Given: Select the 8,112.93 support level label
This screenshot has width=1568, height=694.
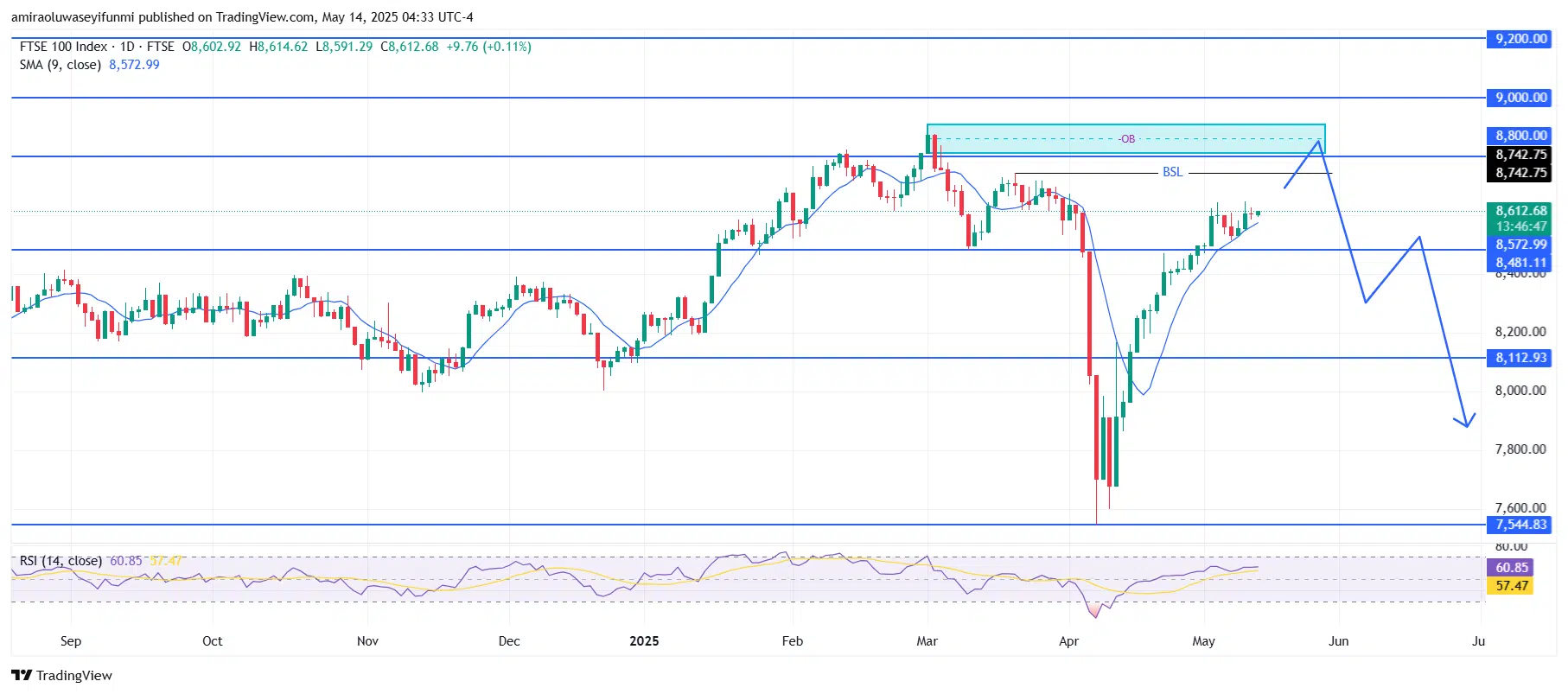Looking at the screenshot, I should (x=1520, y=358).
